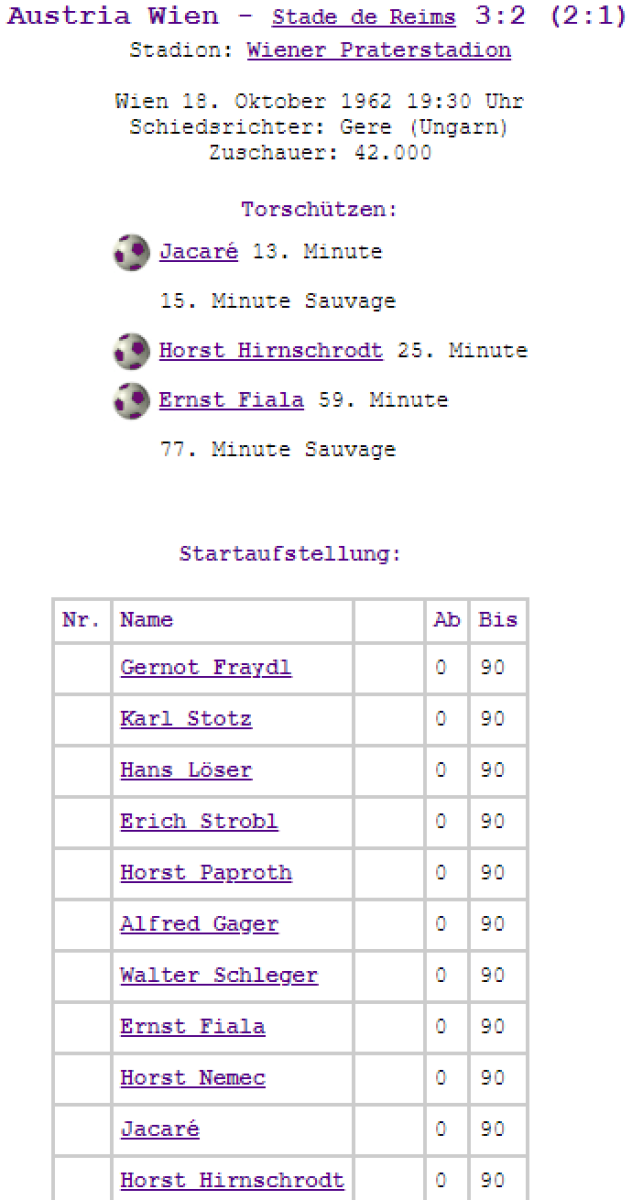Viewport: 632px width, 1200px height.
Task: Open Karl Stotz player page
Action: point(186,719)
